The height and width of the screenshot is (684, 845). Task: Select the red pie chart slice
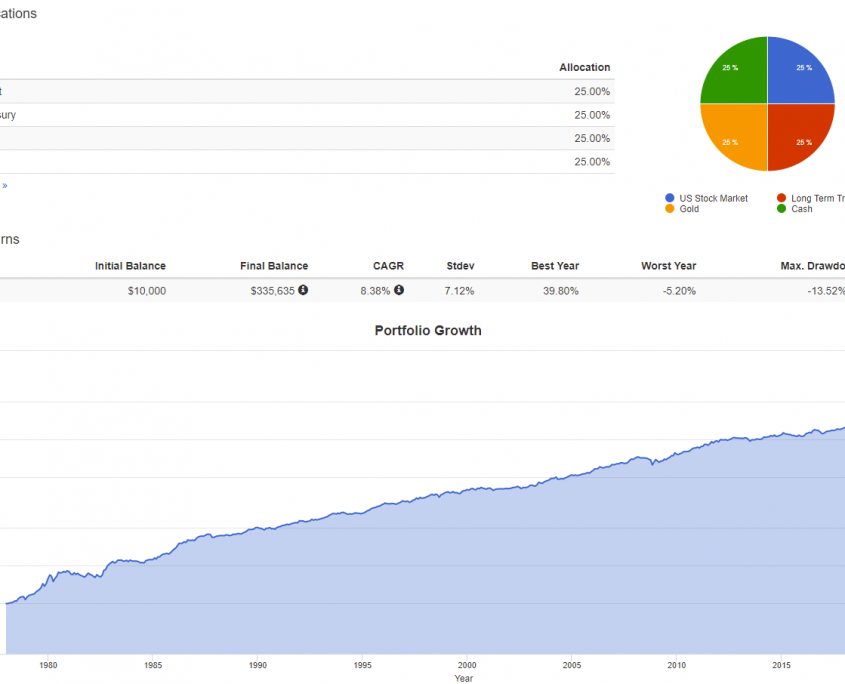point(798,136)
